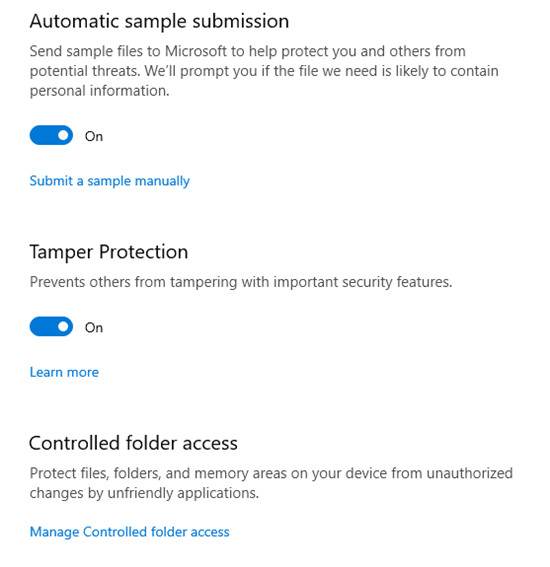Click changes by unfriendly applications text line
550x567 pixels.
pyautogui.click(x=144, y=493)
